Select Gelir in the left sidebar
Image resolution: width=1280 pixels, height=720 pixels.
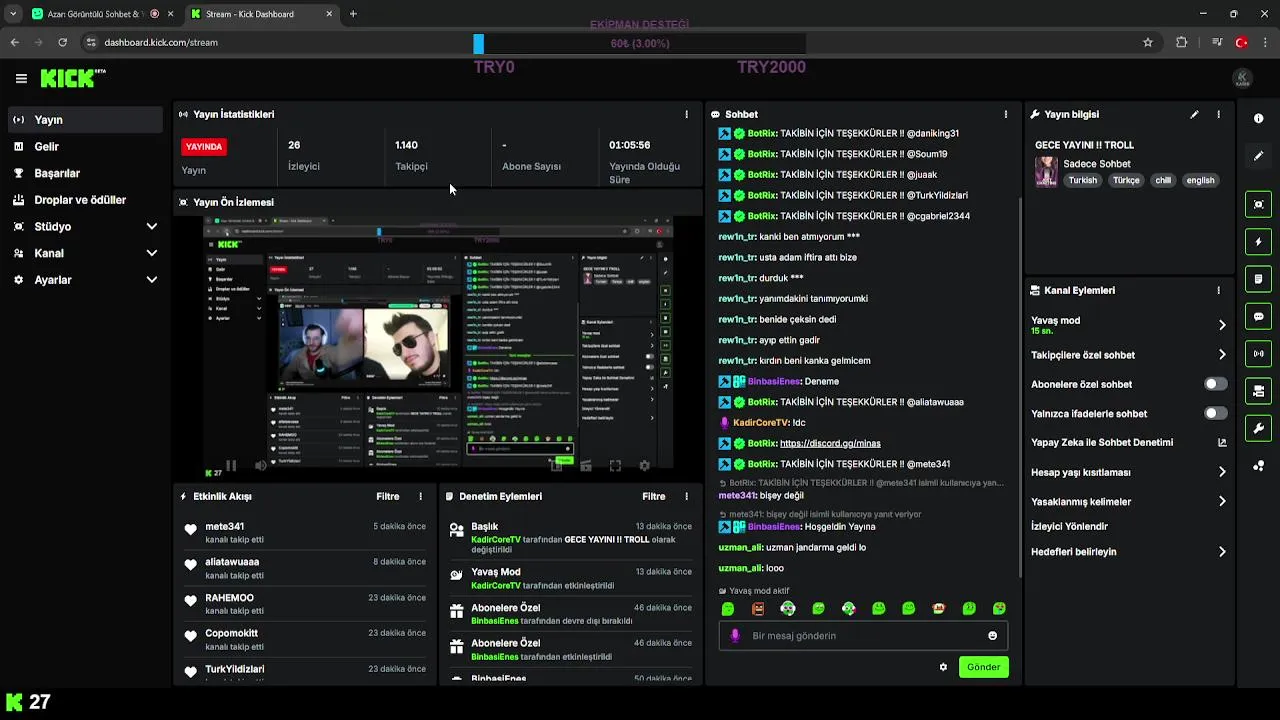tap(85, 146)
